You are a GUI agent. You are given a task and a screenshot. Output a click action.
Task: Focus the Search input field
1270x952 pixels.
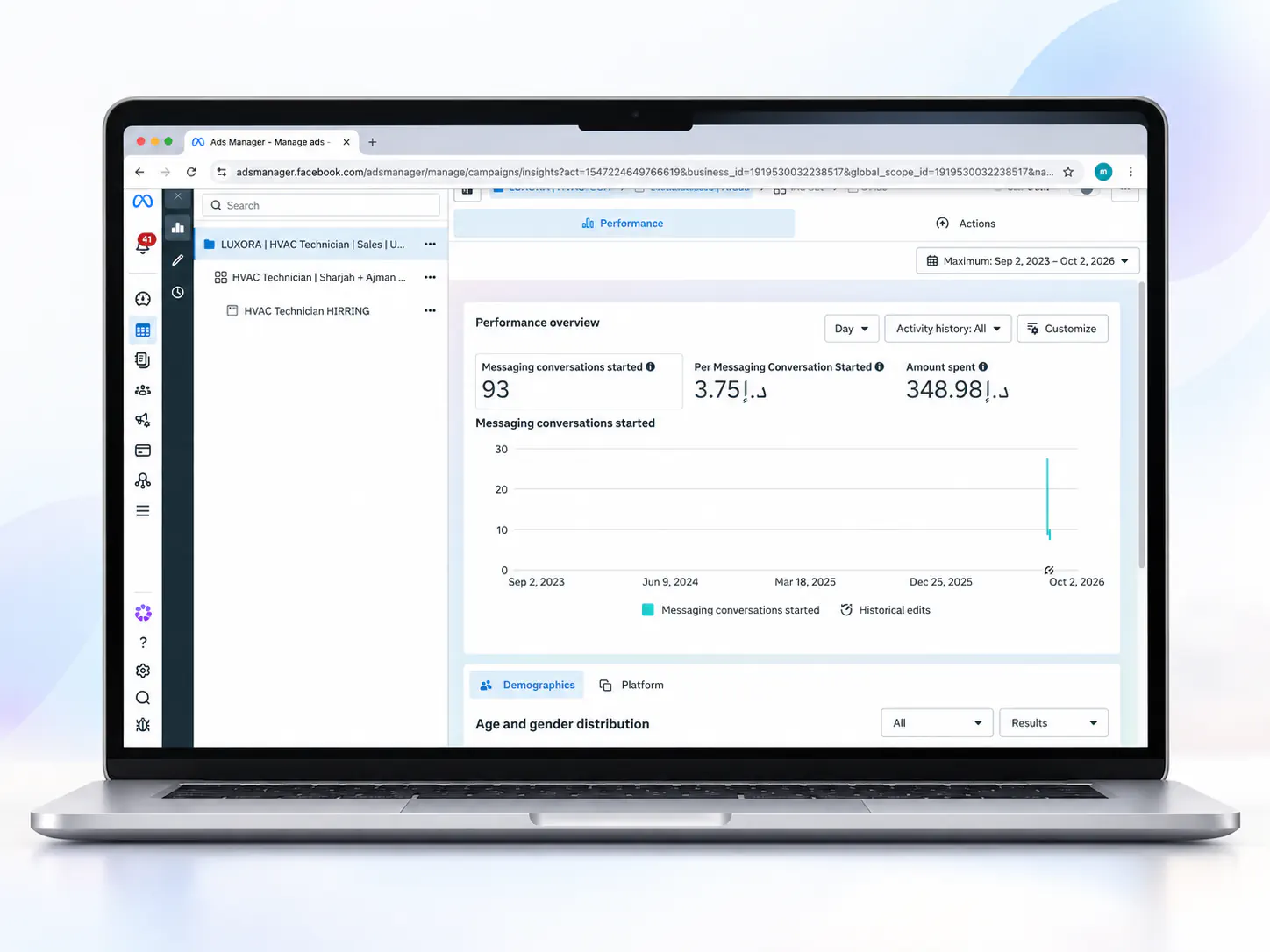[321, 205]
